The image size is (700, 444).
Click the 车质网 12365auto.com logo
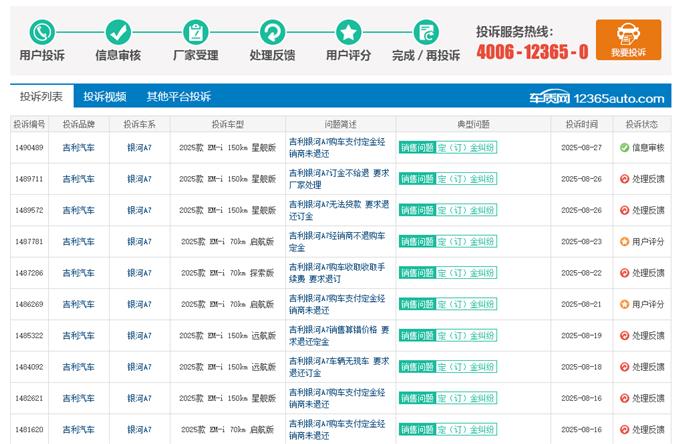pyautogui.click(x=596, y=98)
